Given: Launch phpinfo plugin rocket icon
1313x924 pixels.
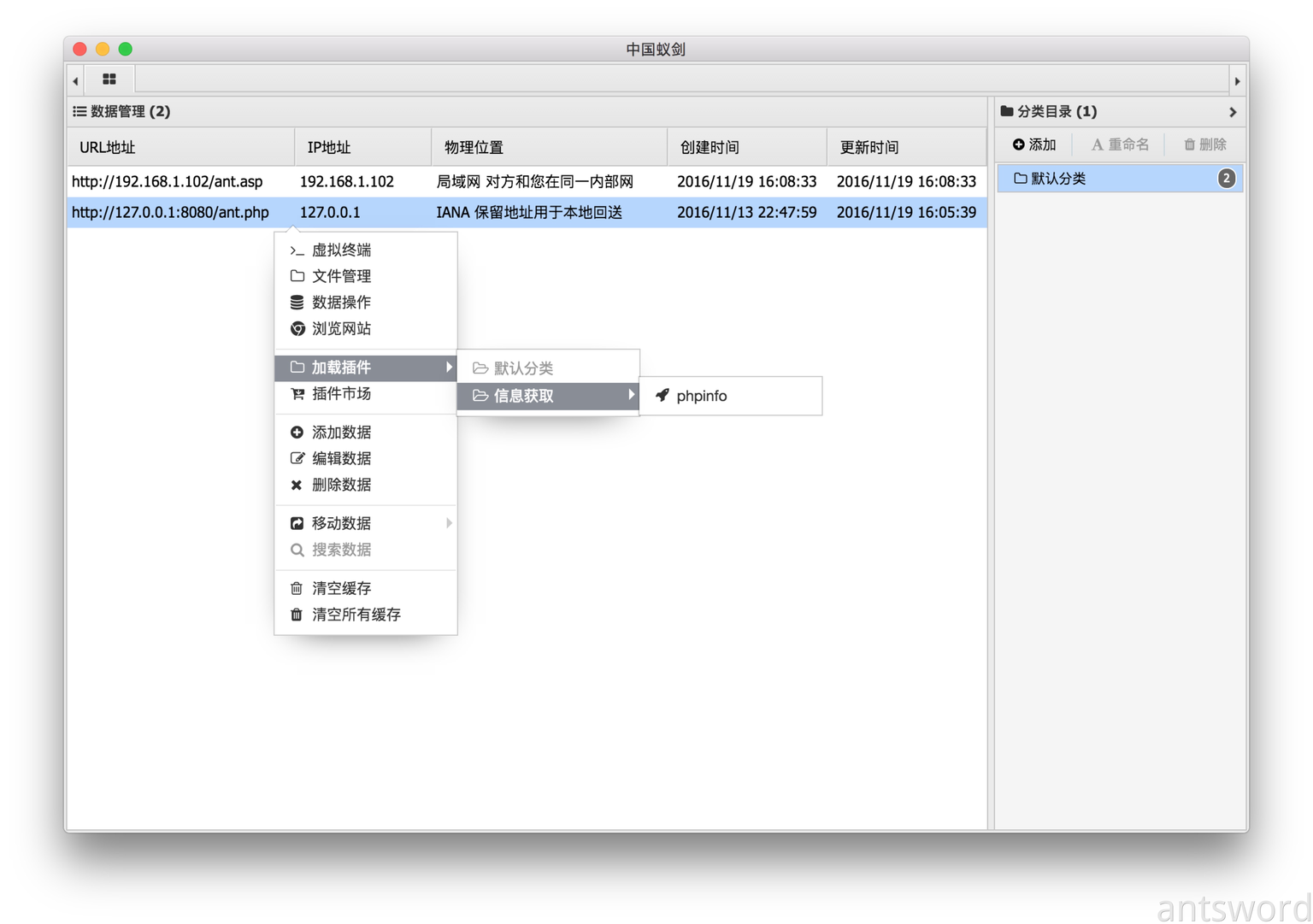Looking at the screenshot, I should click(662, 396).
